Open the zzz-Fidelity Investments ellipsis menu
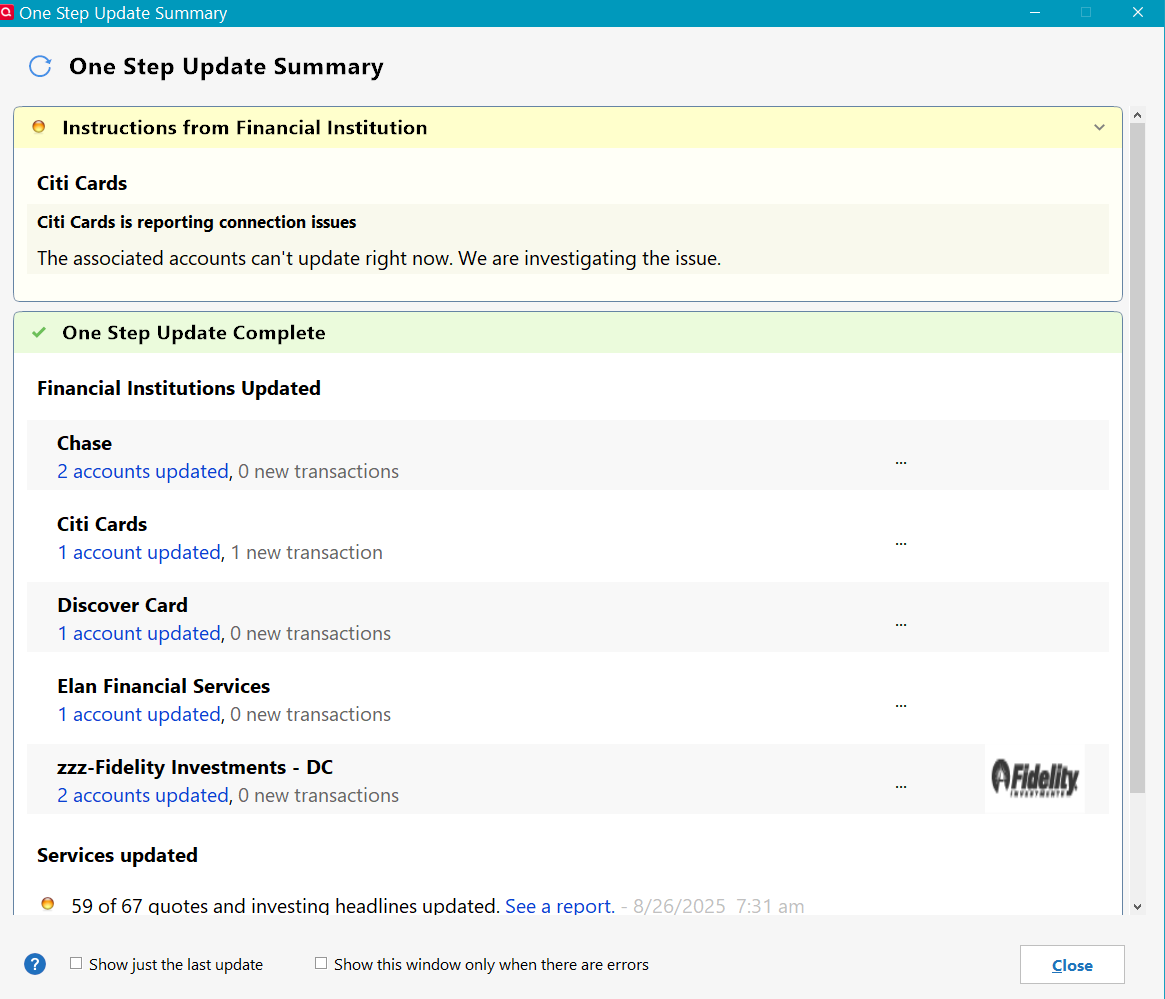This screenshot has height=999, width=1165. [x=900, y=786]
